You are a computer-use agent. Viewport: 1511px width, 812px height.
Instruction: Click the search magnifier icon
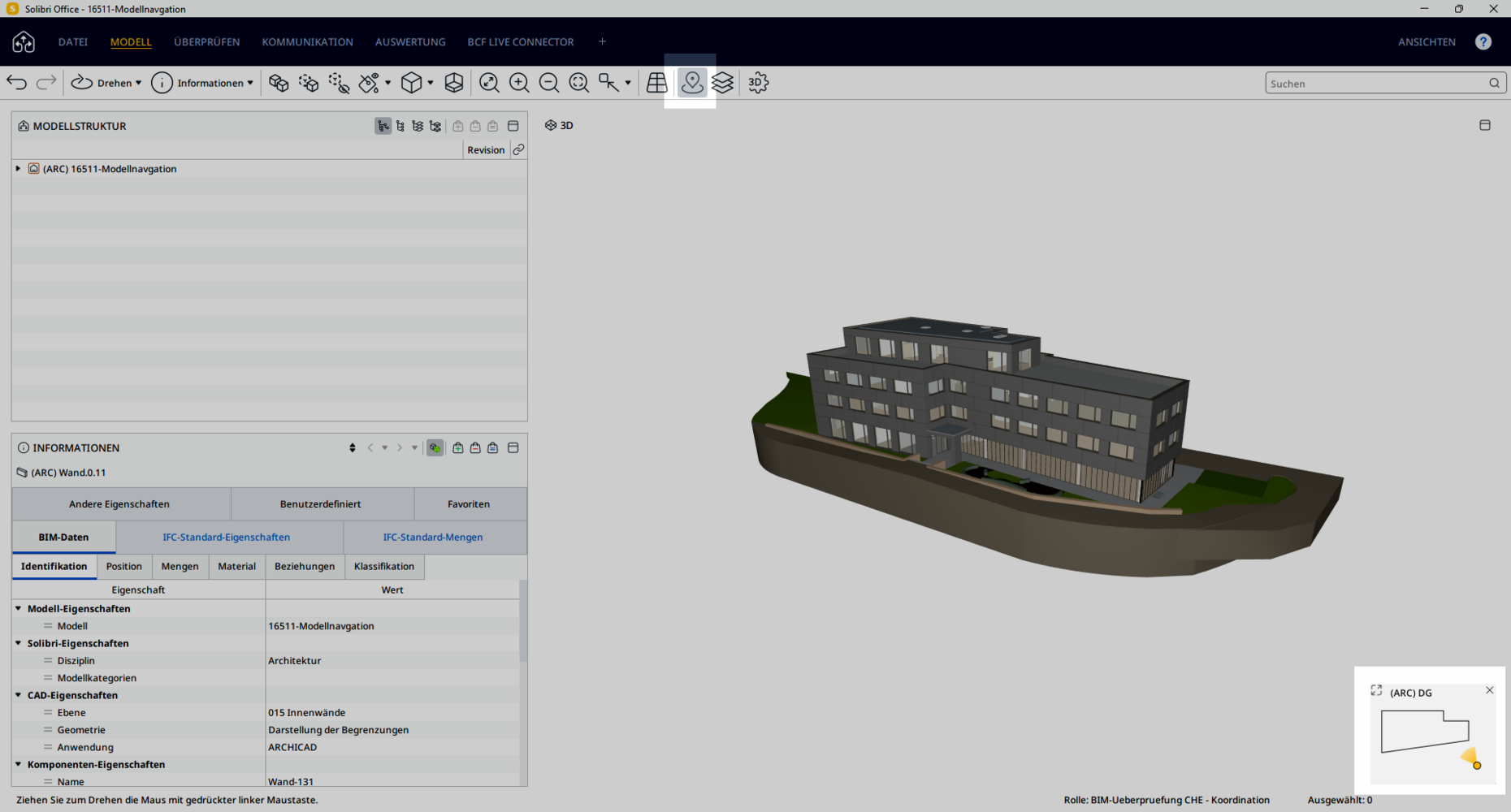(1495, 83)
